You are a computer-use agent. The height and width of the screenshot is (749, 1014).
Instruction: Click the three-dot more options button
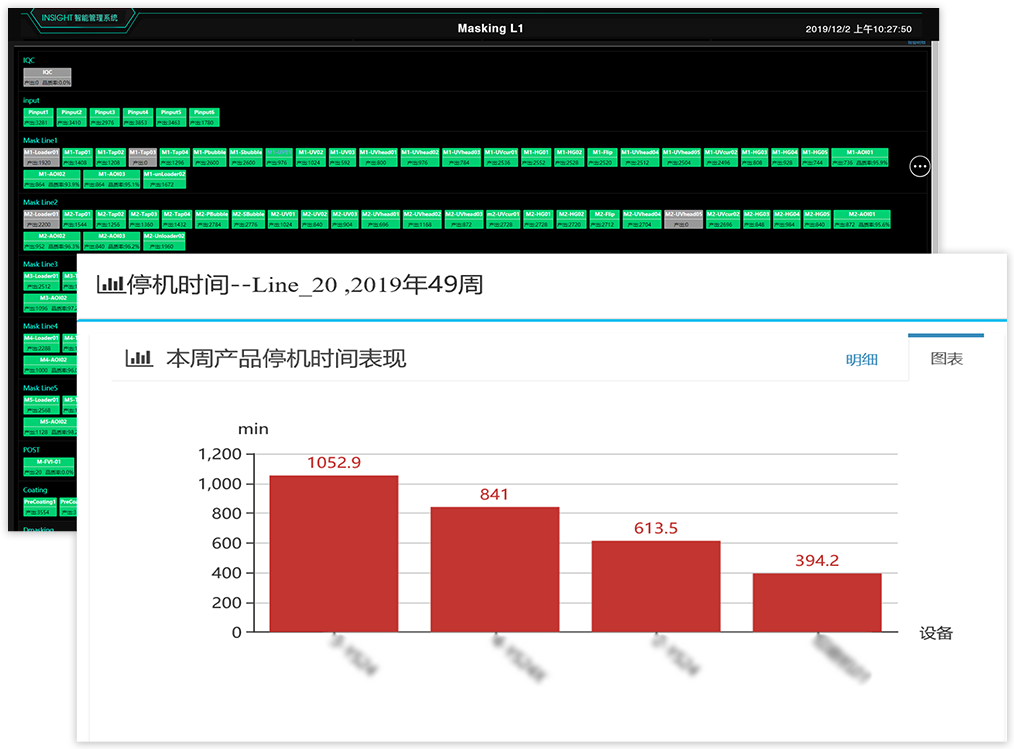click(x=920, y=166)
